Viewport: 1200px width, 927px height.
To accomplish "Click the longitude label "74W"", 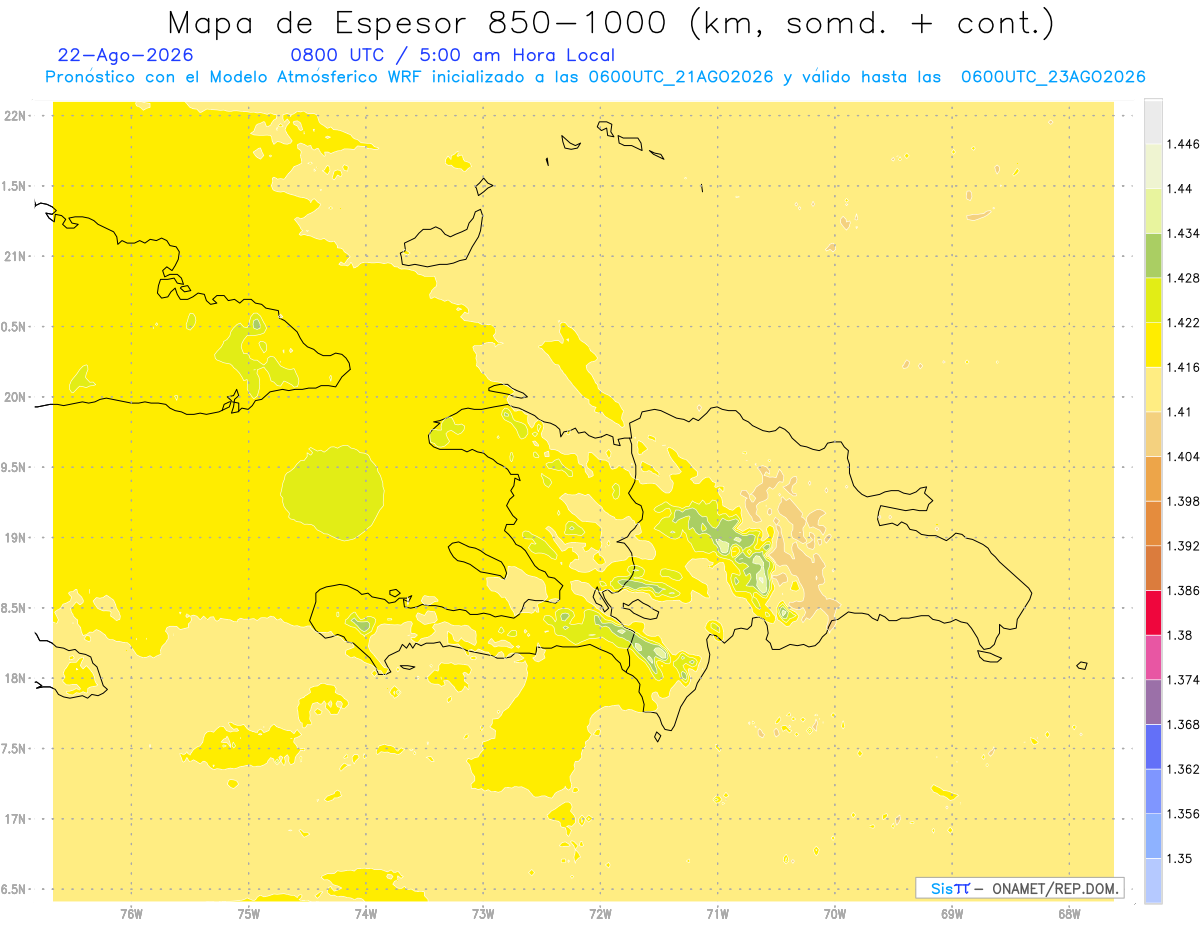I will point(365,912).
